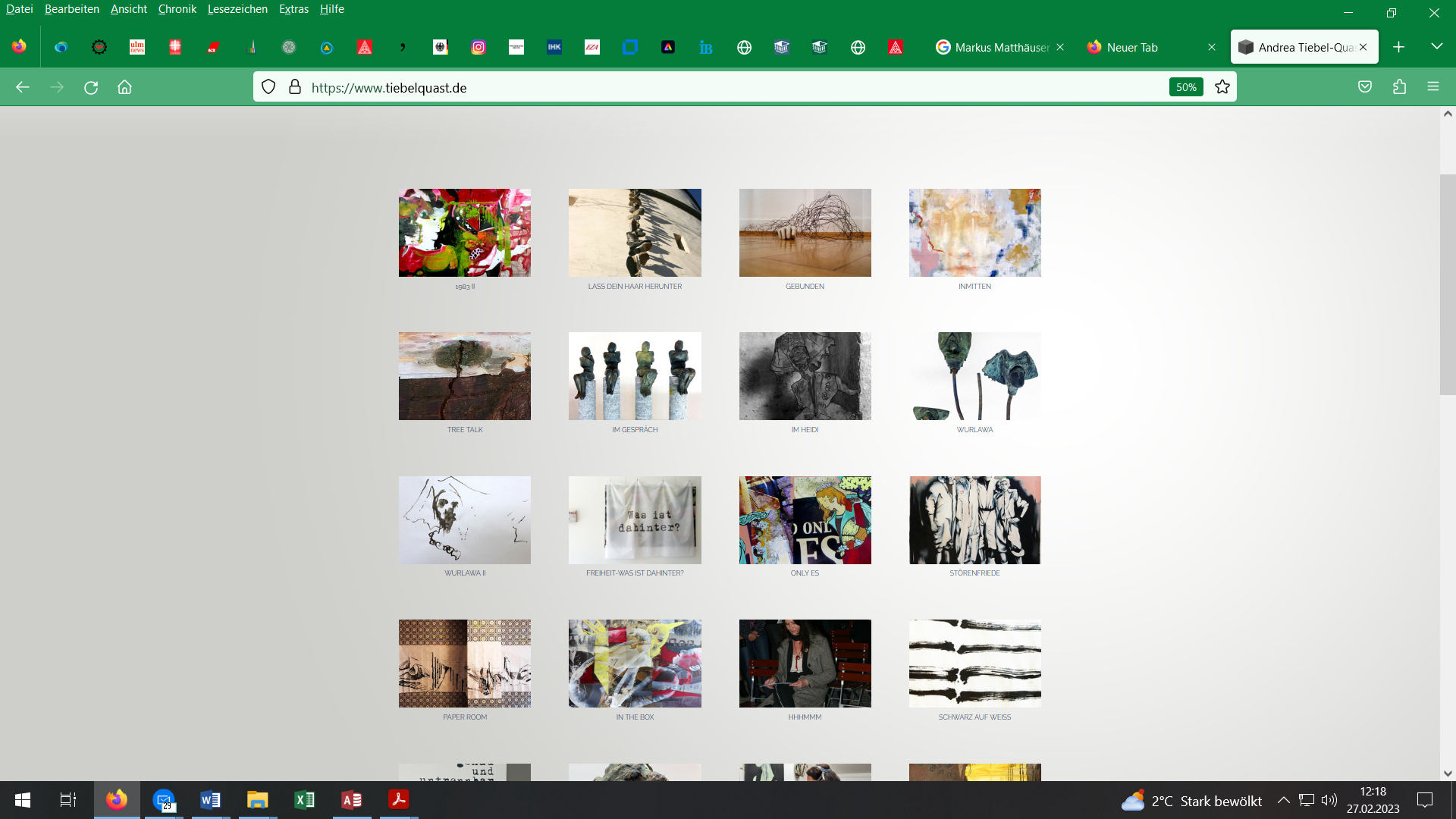Save page to Pocket icon

(1365, 87)
